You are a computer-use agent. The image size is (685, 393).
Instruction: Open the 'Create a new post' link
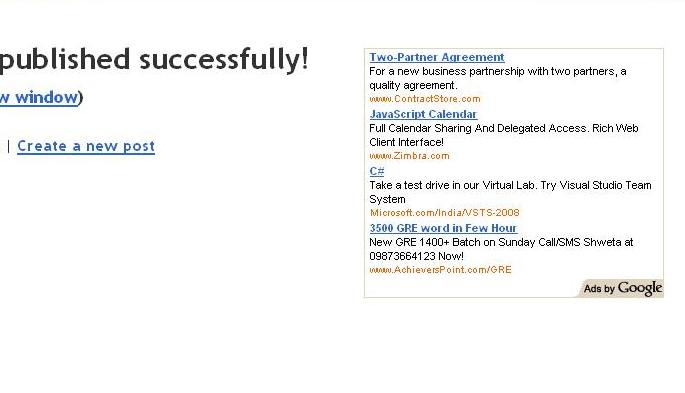tap(86, 146)
